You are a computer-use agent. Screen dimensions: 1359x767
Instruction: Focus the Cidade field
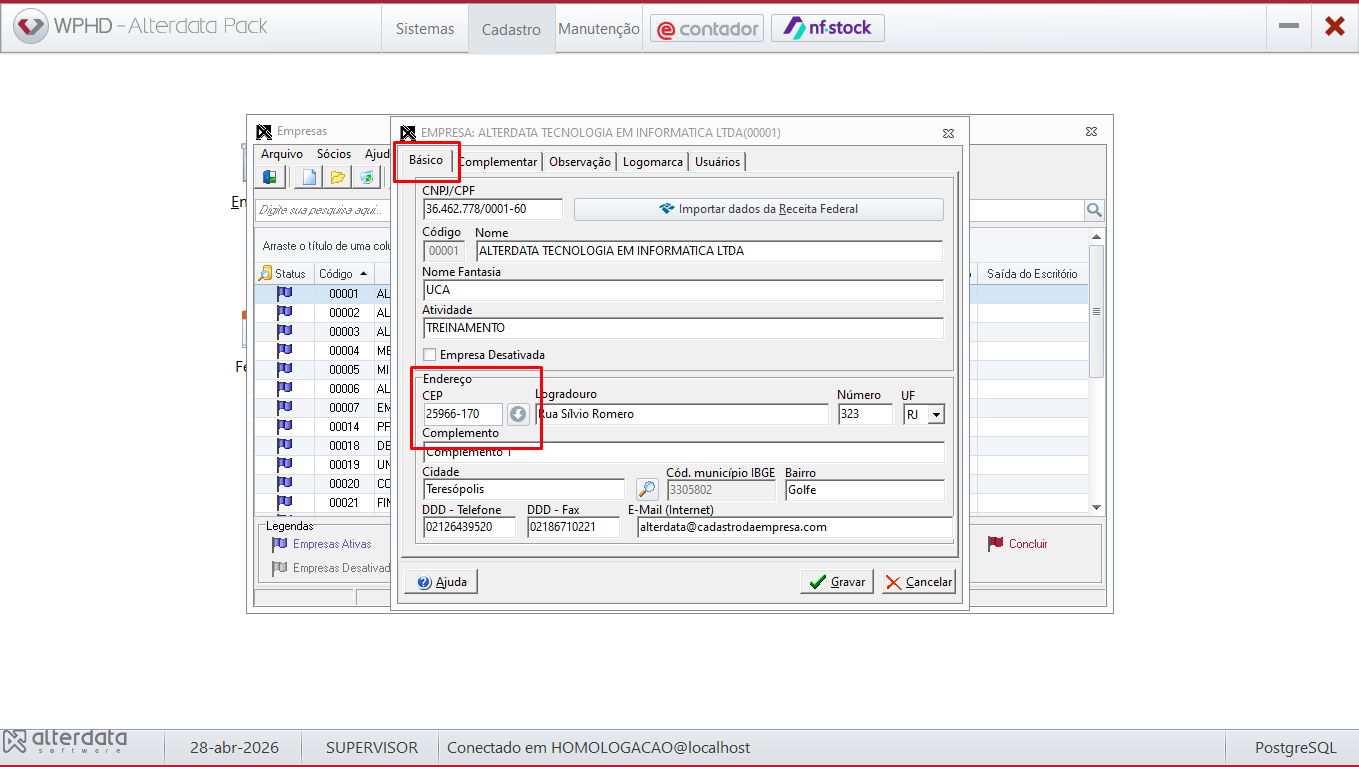point(524,490)
